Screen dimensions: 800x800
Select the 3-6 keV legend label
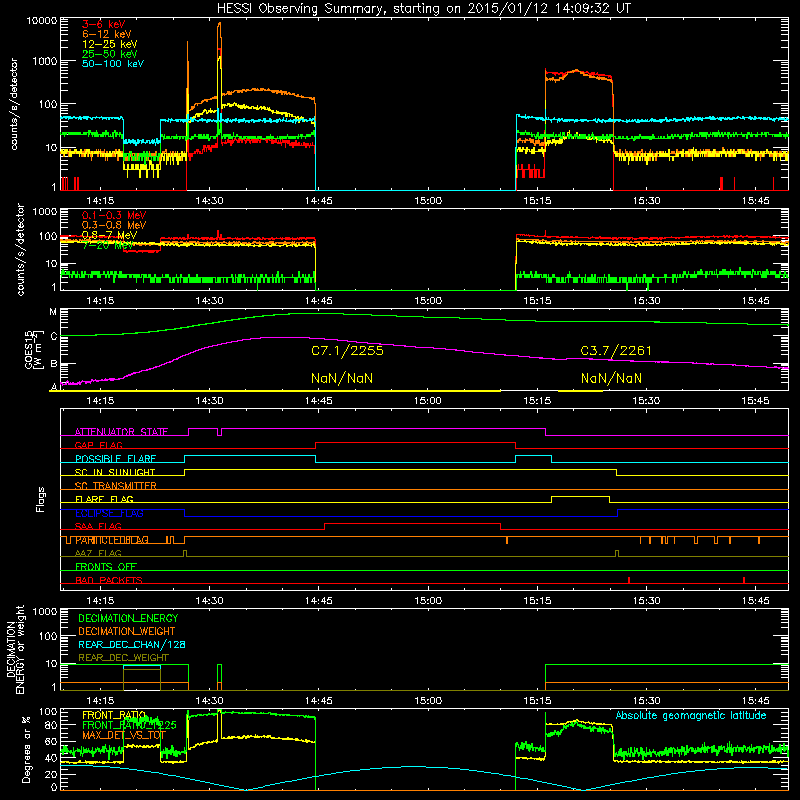103,24
